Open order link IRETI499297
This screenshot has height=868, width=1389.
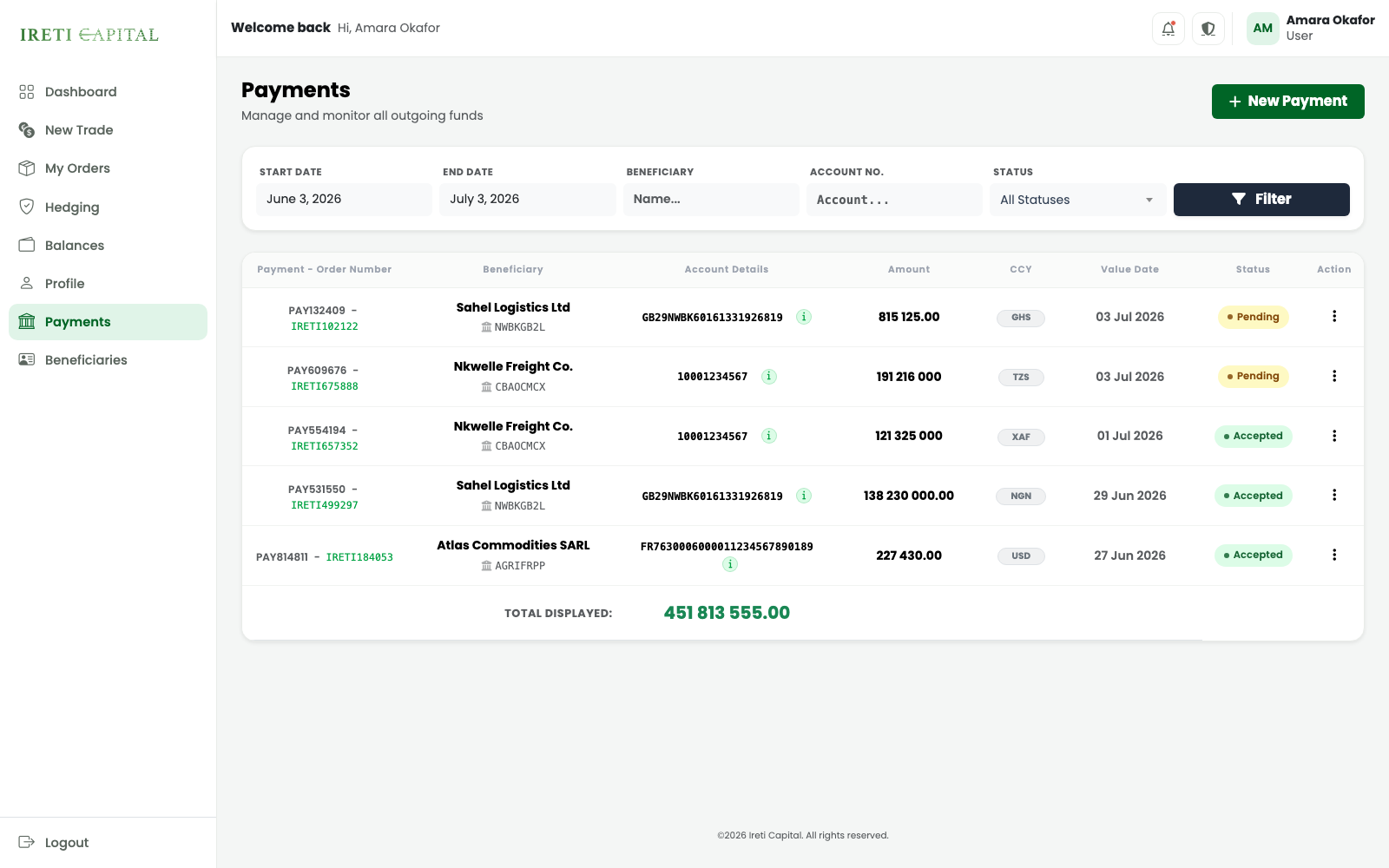325,505
